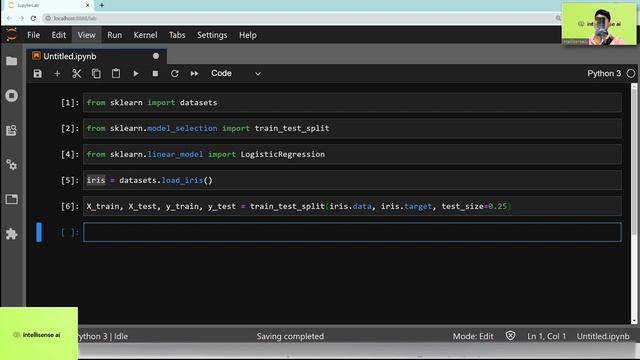Open the Commands palette sidebar icon
This screenshot has height=360, width=640.
(12, 130)
